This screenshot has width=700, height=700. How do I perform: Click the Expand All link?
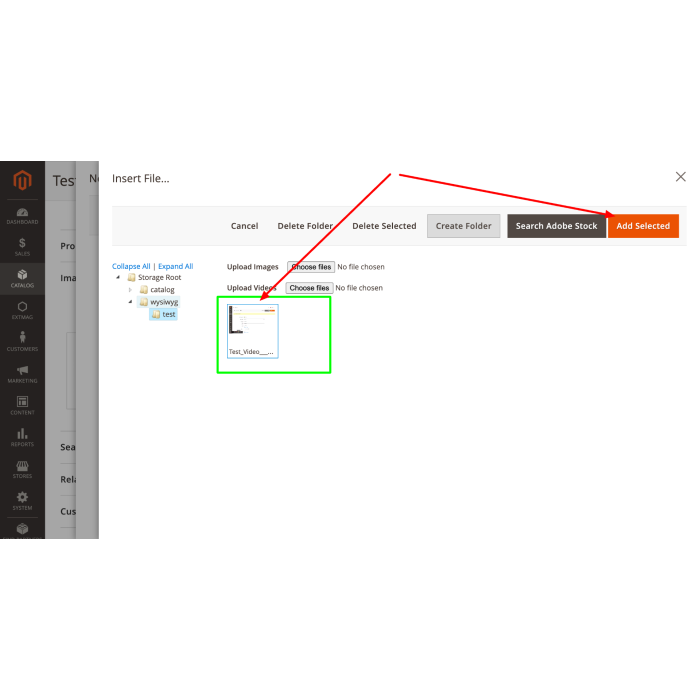(175, 266)
